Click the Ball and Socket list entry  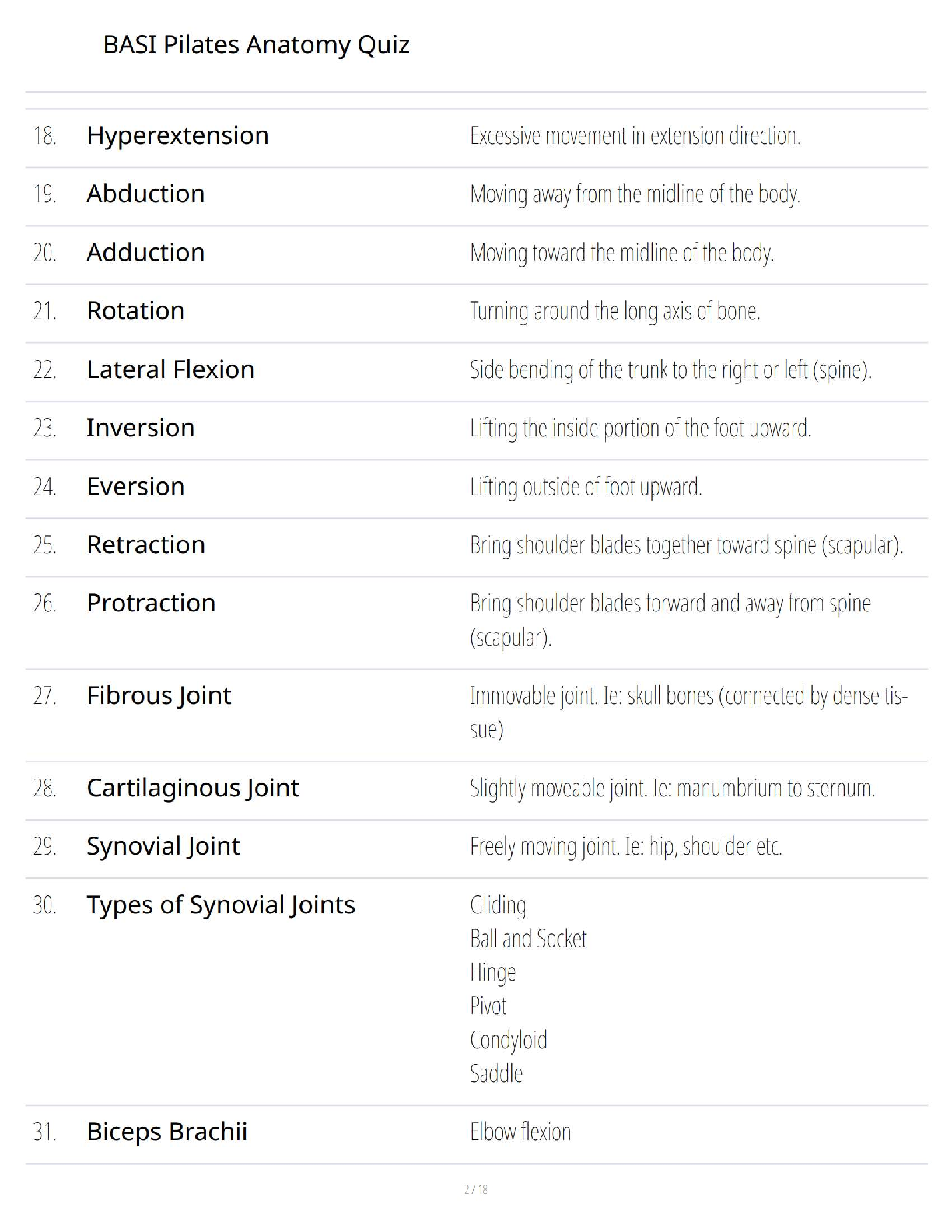(528, 939)
